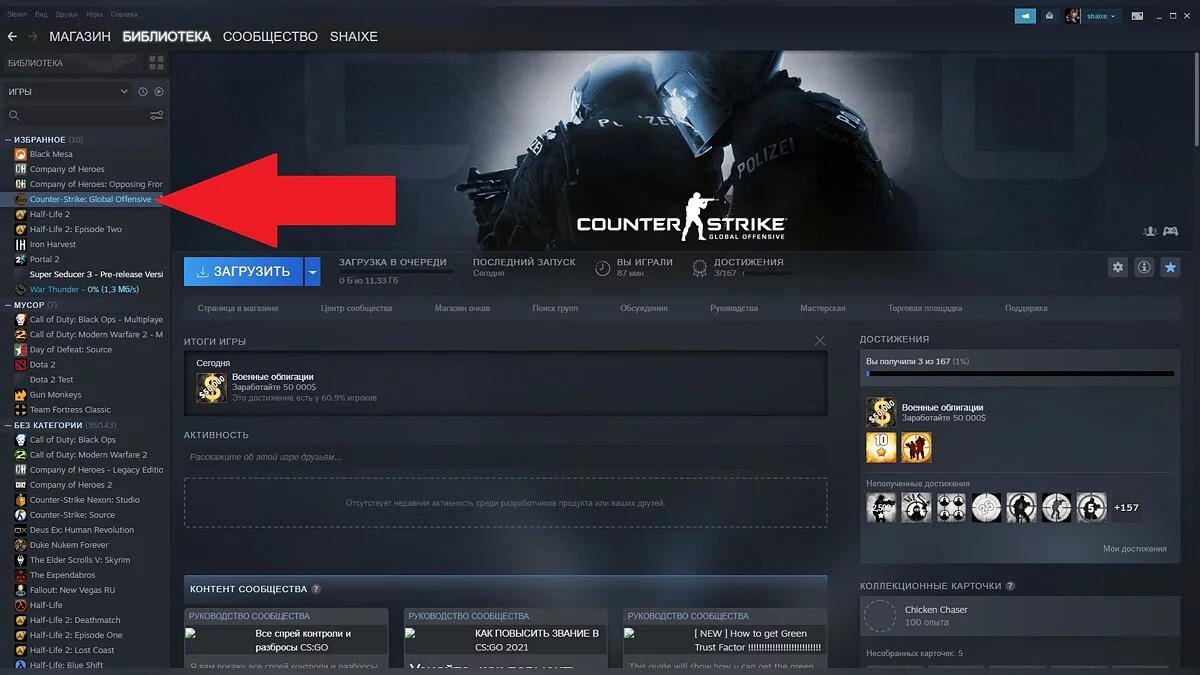Select Deus Ex: Human Revolution

82,530
